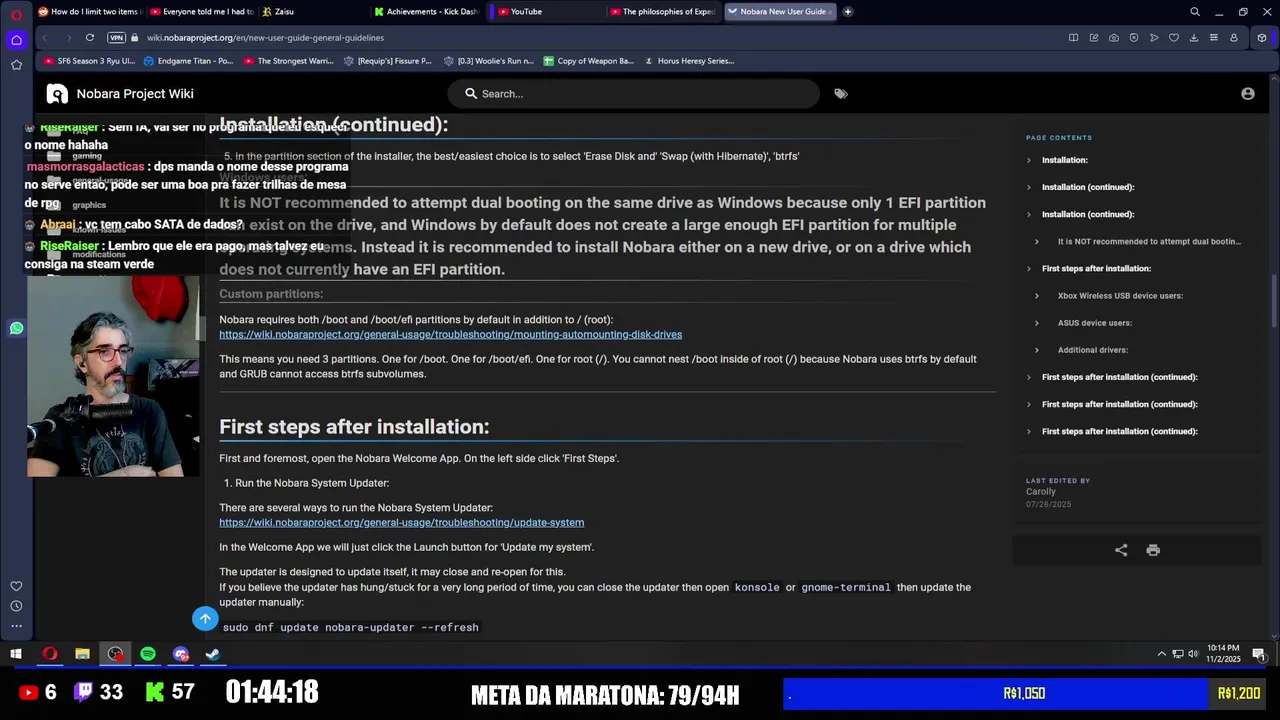Open sidebar heart favorites icon

click(16, 586)
